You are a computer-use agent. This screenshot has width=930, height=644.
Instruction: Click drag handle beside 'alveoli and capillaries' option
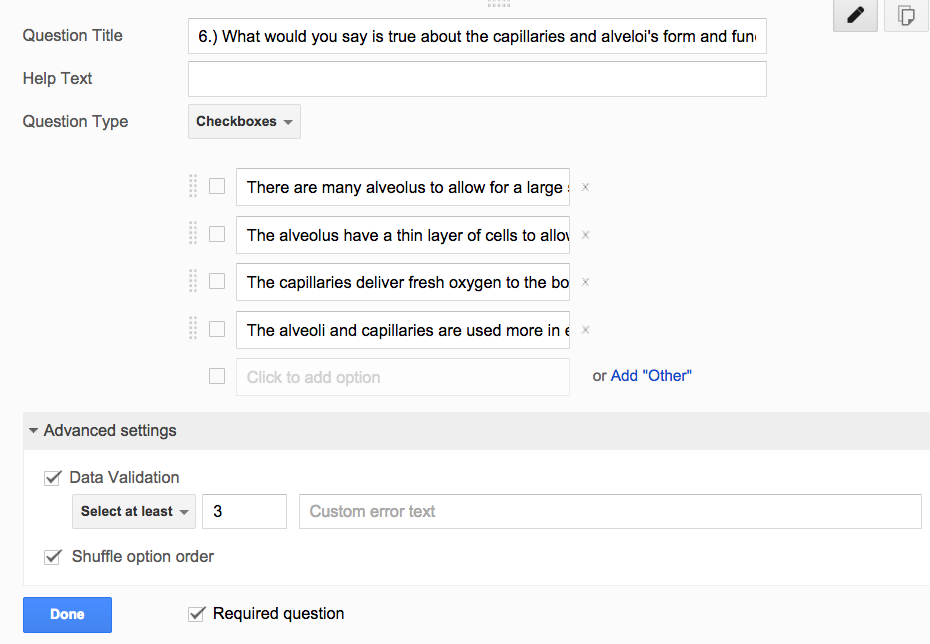point(193,328)
